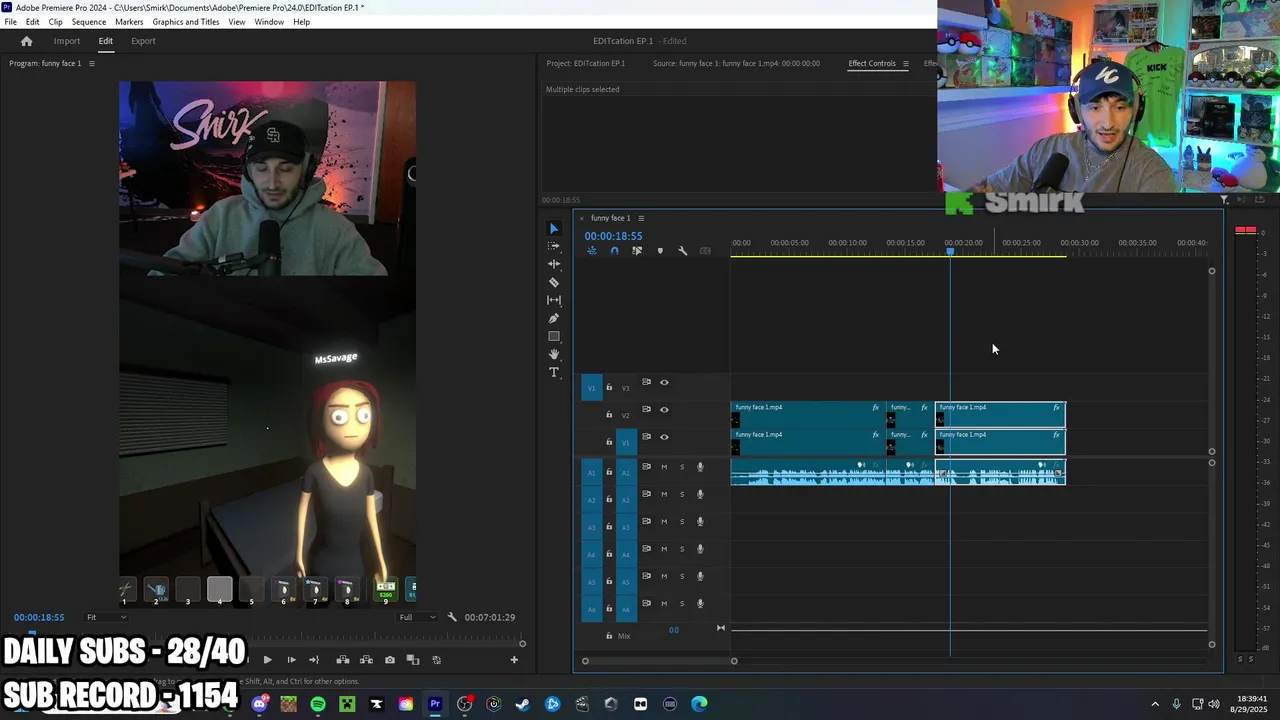Image resolution: width=1280 pixels, height=720 pixels.
Task: Click the Go to Out button
Action: click(x=314, y=660)
